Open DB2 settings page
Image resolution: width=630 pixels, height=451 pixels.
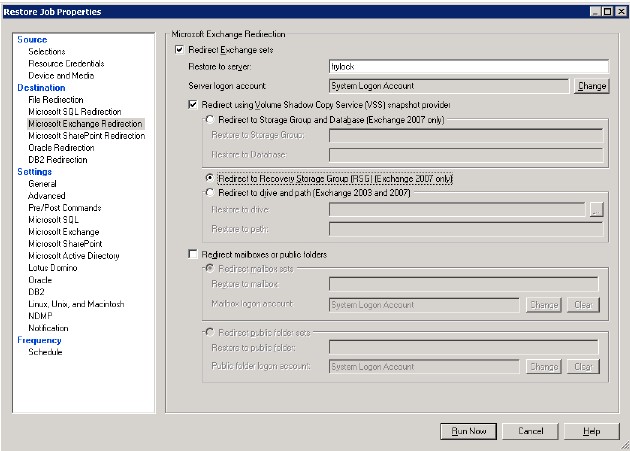tap(36, 292)
